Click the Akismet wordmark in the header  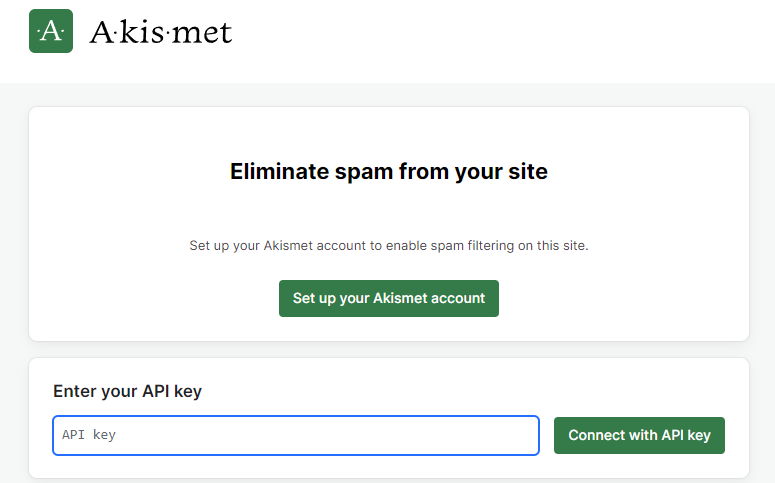coord(160,32)
